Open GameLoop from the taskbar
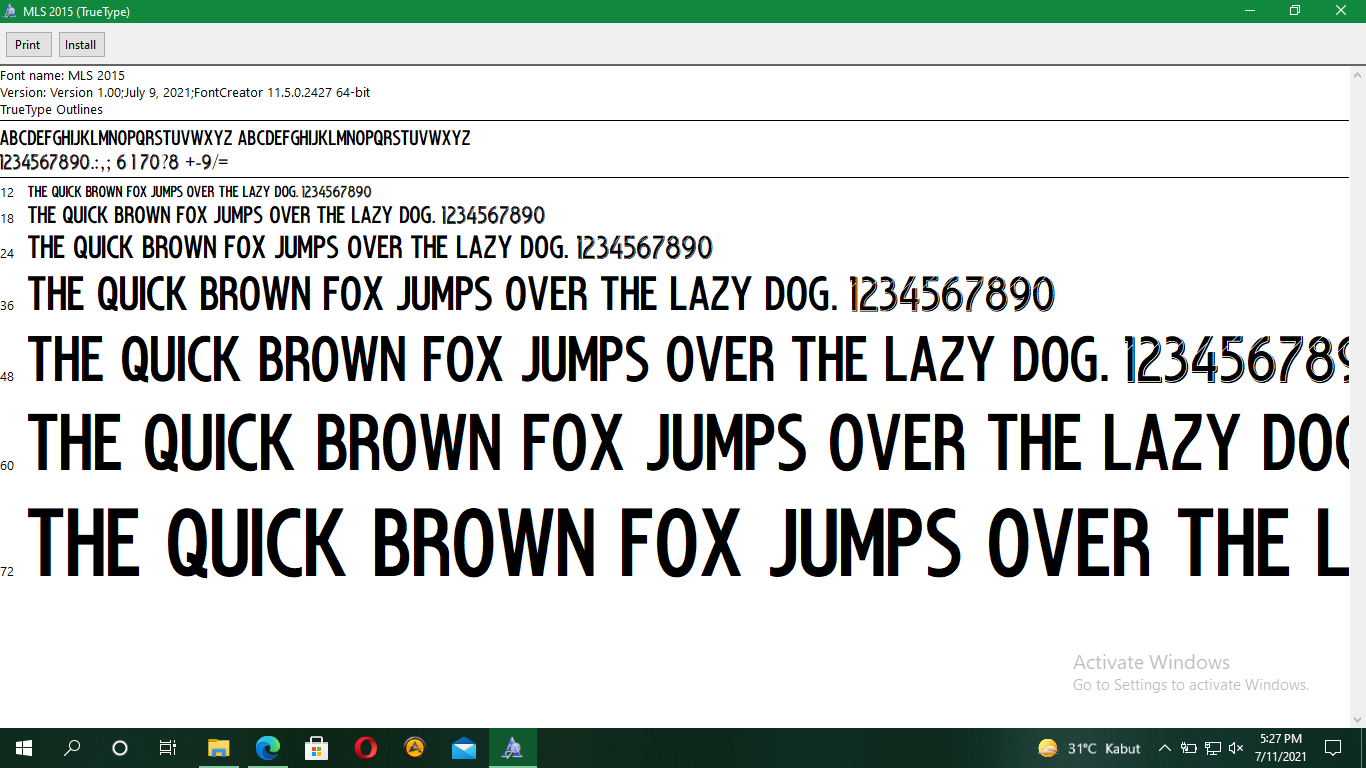Viewport: 1366px width, 768px height. click(x=413, y=747)
